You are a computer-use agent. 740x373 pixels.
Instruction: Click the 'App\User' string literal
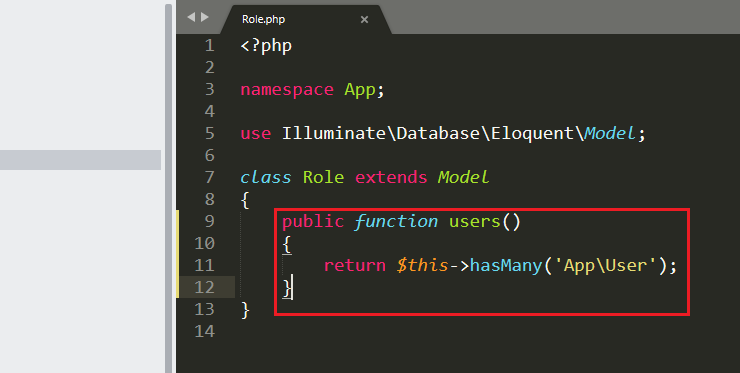click(x=605, y=265)
